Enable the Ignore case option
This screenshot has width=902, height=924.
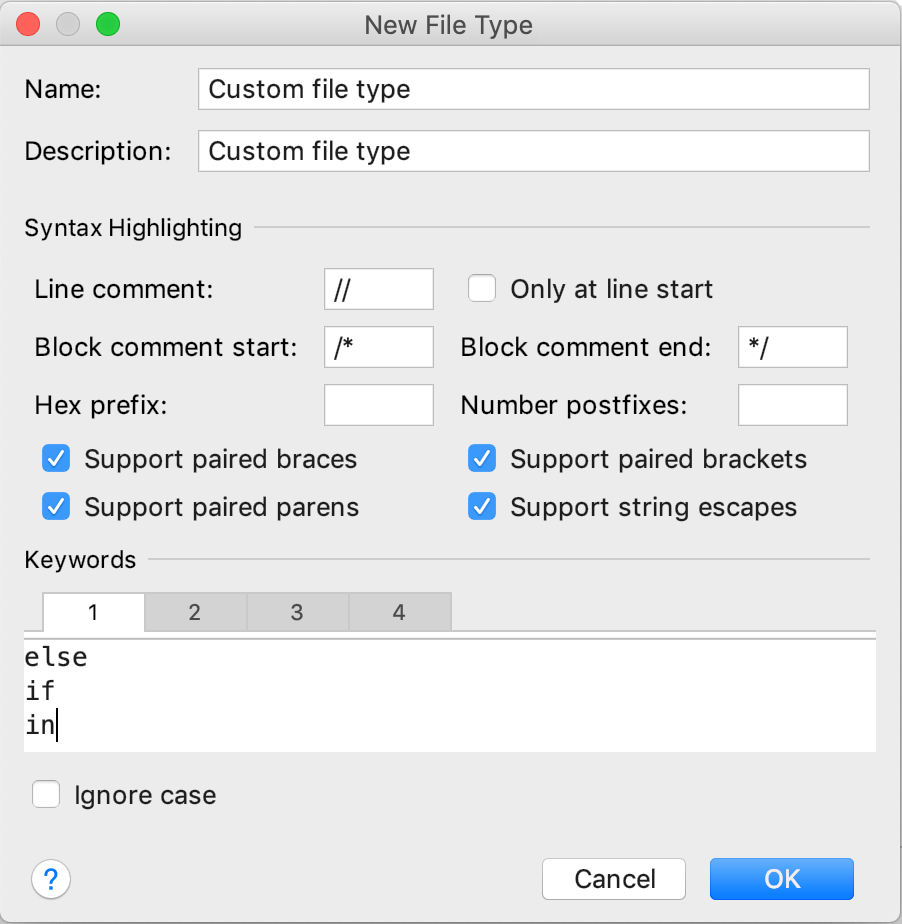[x=46, y=793]
